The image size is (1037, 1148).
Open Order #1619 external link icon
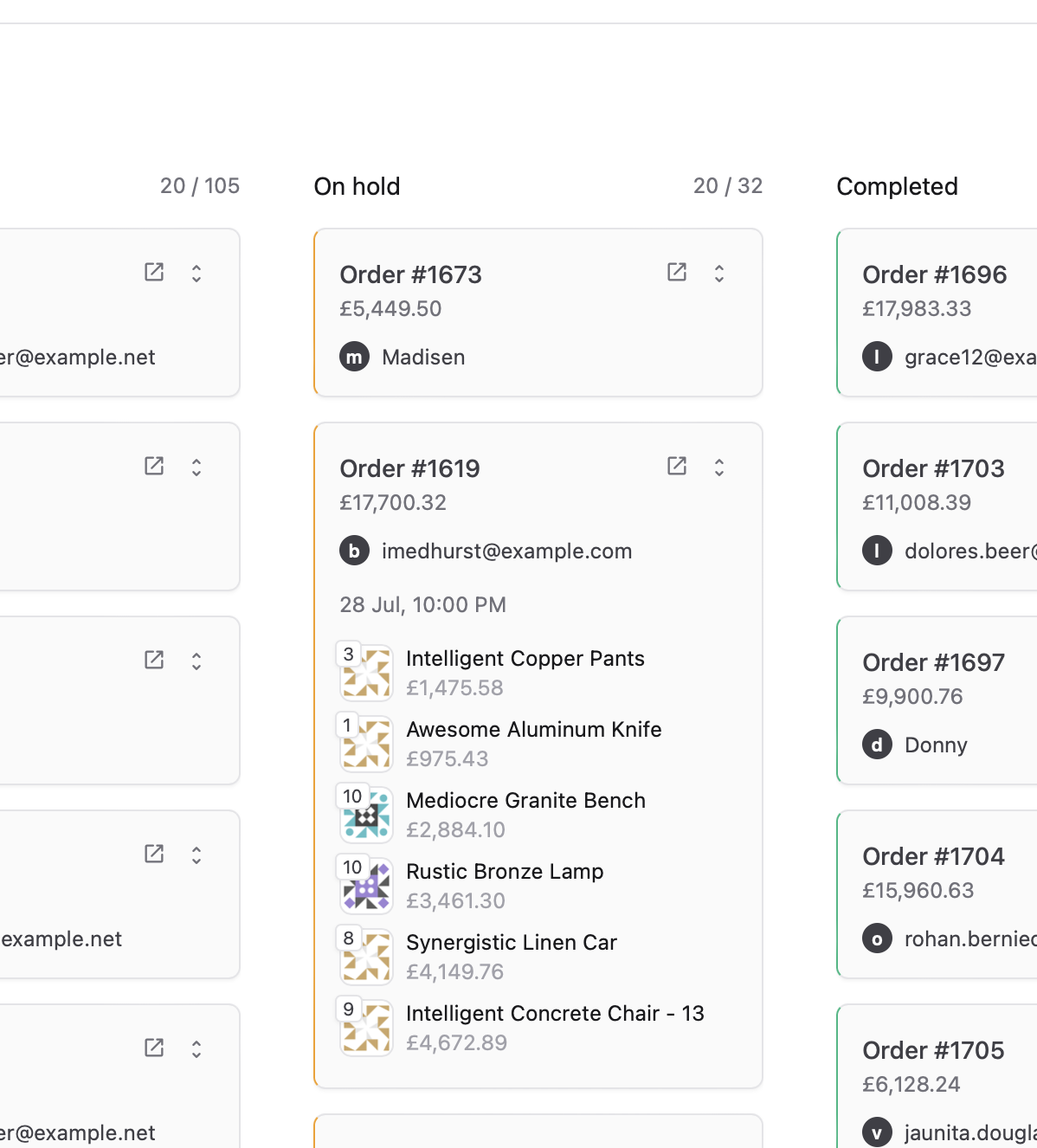tap(677, 467)
